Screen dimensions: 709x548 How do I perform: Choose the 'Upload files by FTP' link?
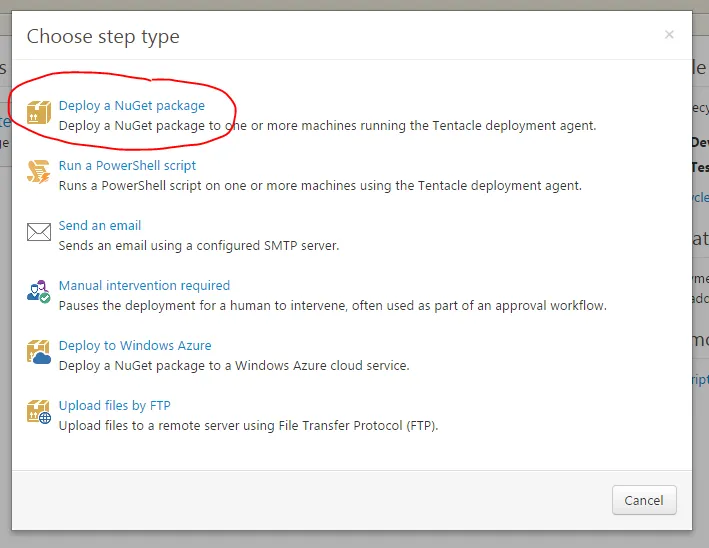coord(114,405)
